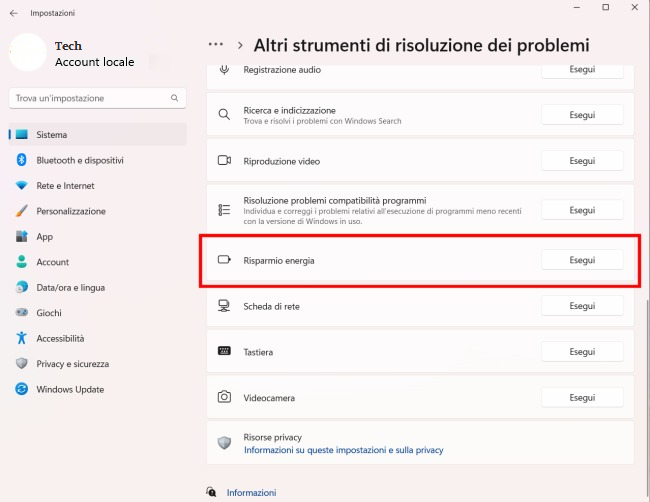The height and width of the screenshot is (502, 650).
Task: Run the Scheda di rete troubleshooter
Action: (x=582, y=306)
